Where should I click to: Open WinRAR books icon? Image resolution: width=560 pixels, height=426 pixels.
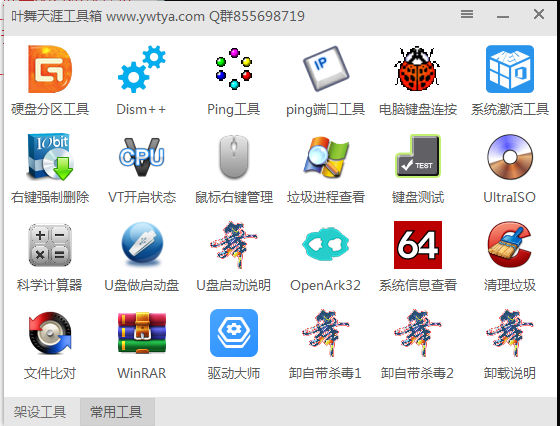click(x=142, y=333)
